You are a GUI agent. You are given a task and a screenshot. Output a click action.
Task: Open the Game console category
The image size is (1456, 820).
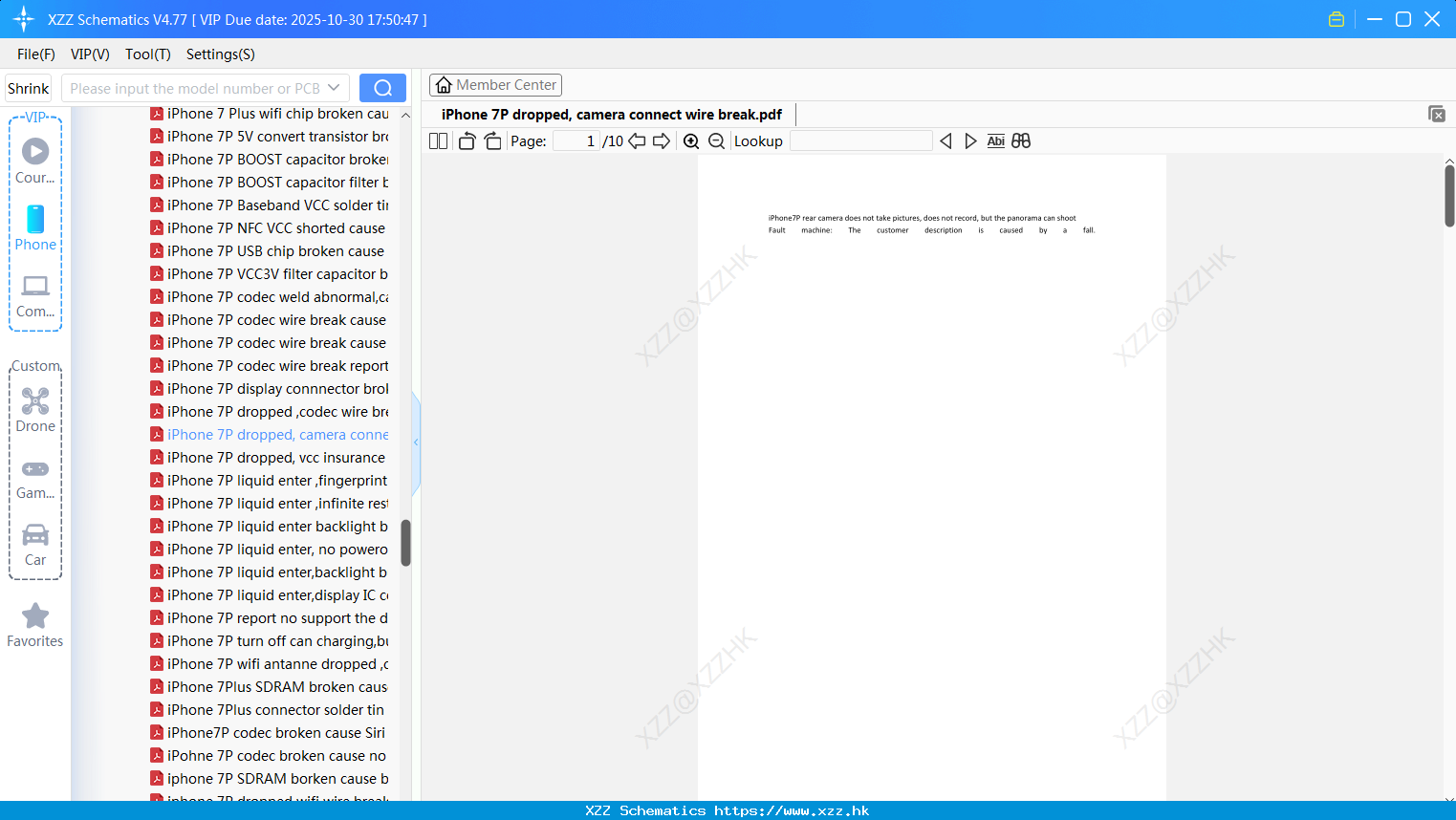tap(35, 480)
